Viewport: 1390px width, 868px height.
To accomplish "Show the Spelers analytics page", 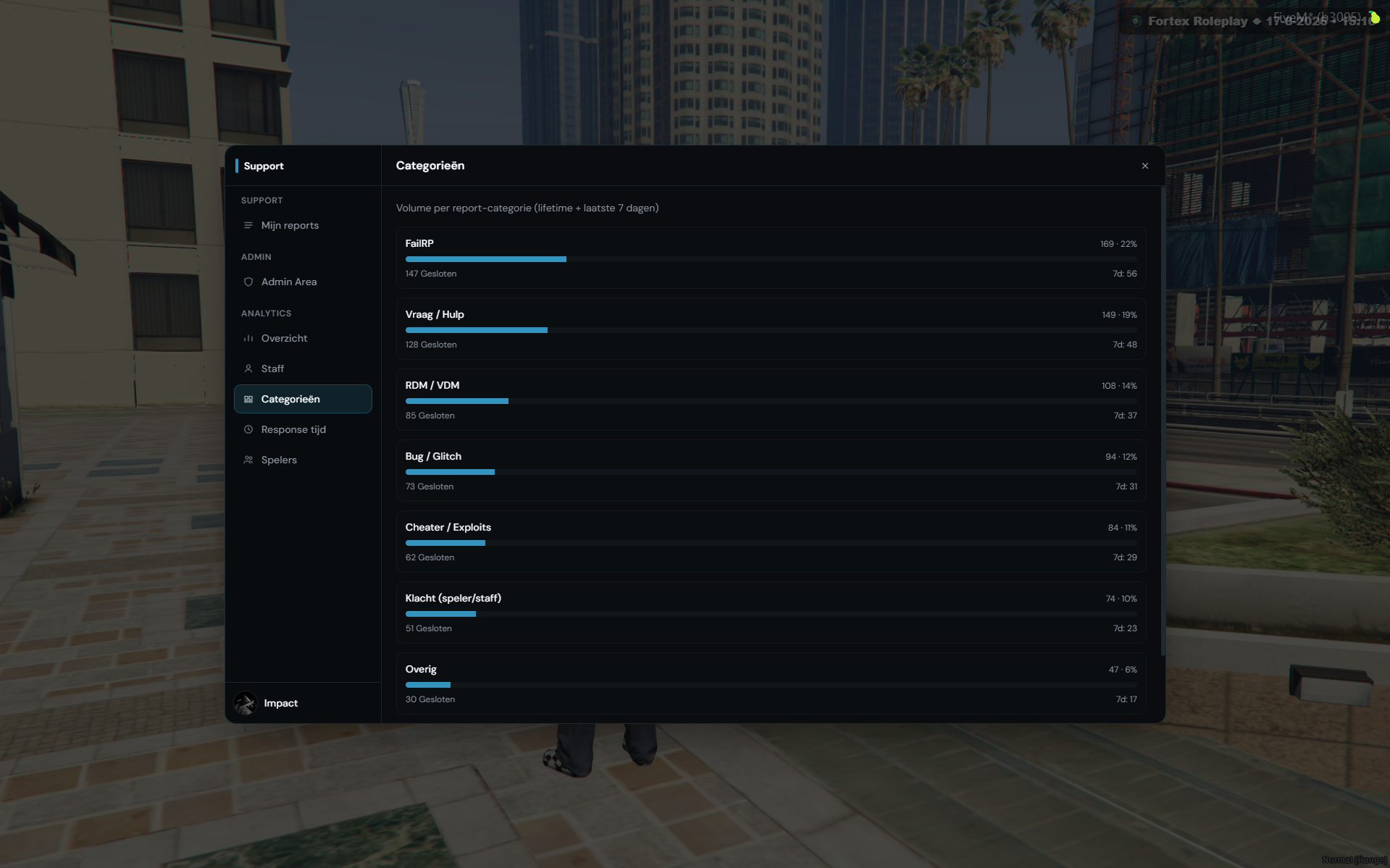I will pos(303,460).
